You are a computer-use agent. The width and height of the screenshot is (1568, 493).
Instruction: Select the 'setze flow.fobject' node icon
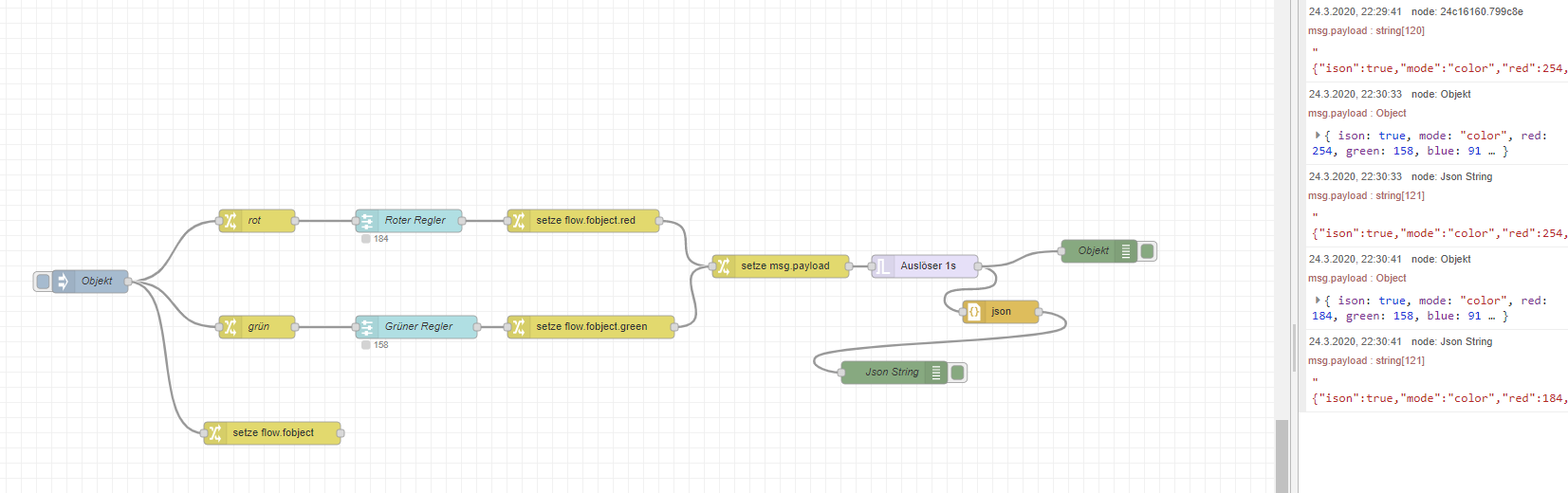pyautogui.click(x=214, y=433)
